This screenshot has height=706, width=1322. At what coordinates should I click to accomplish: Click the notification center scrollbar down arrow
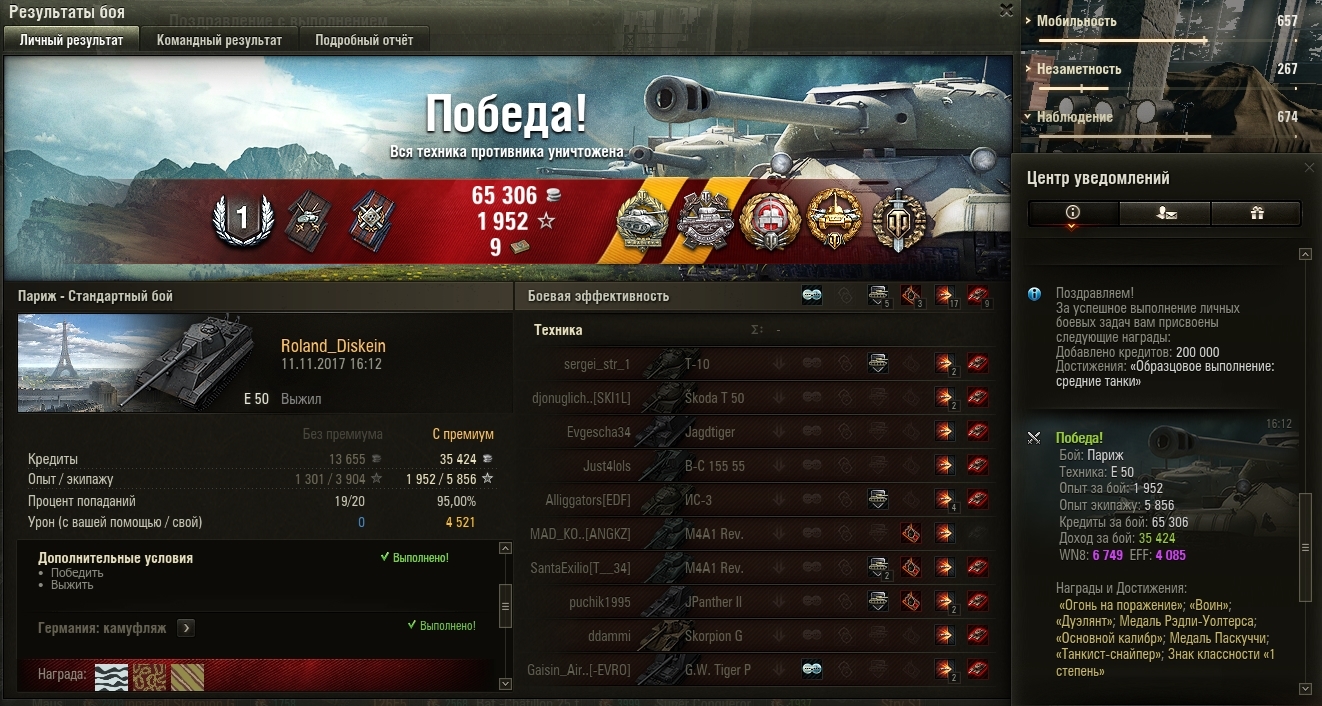(1305, 688)
